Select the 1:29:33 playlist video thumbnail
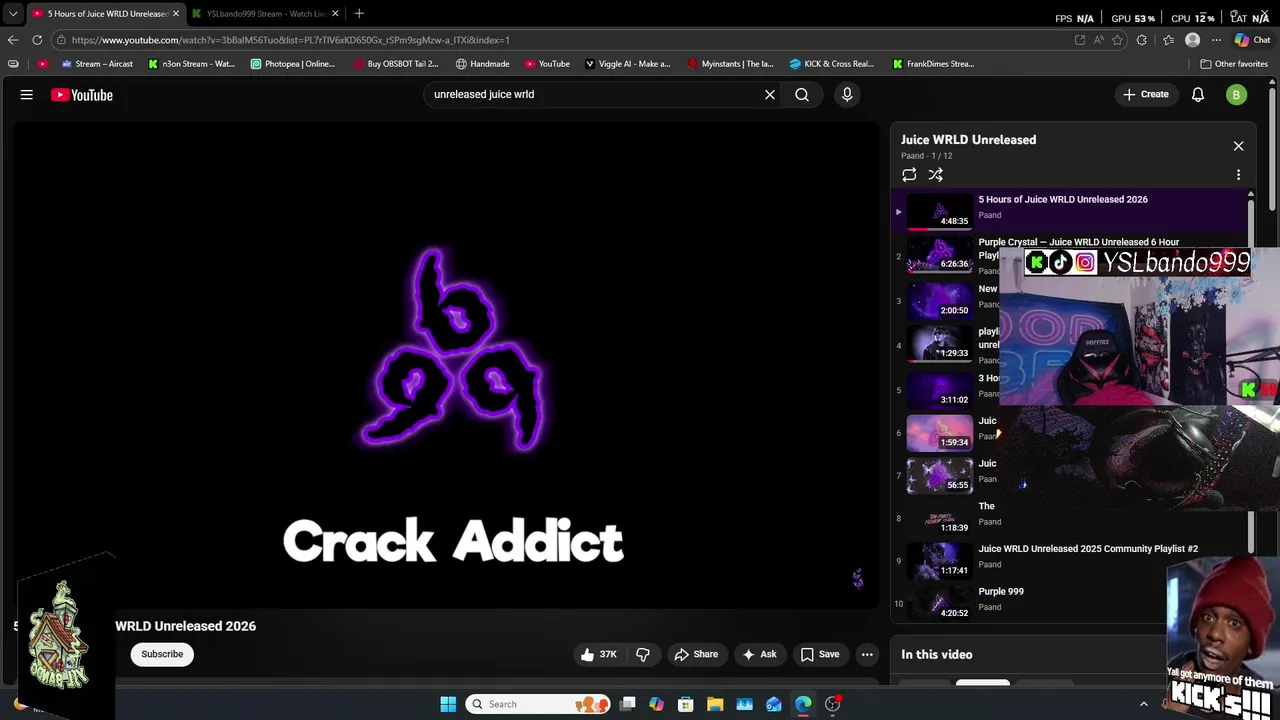This screenshot has height=720, width=1280. pyautogui.click(x=939, y=342)
